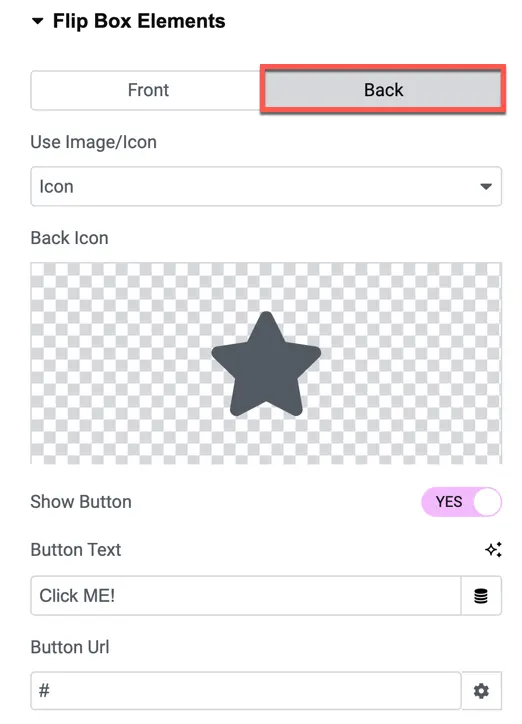Focus the Button Text field with Click ME!
Viewport: 522px width, 724px height.
[246, 596]
